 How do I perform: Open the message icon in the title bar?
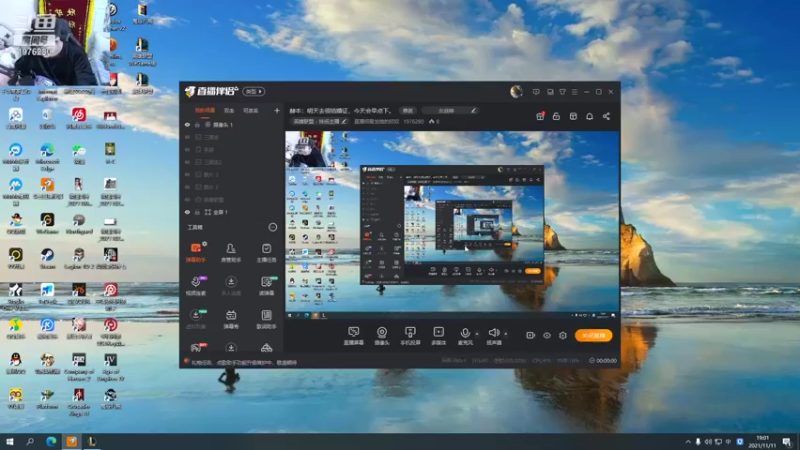pyautogui.click(x=536, y=92)
